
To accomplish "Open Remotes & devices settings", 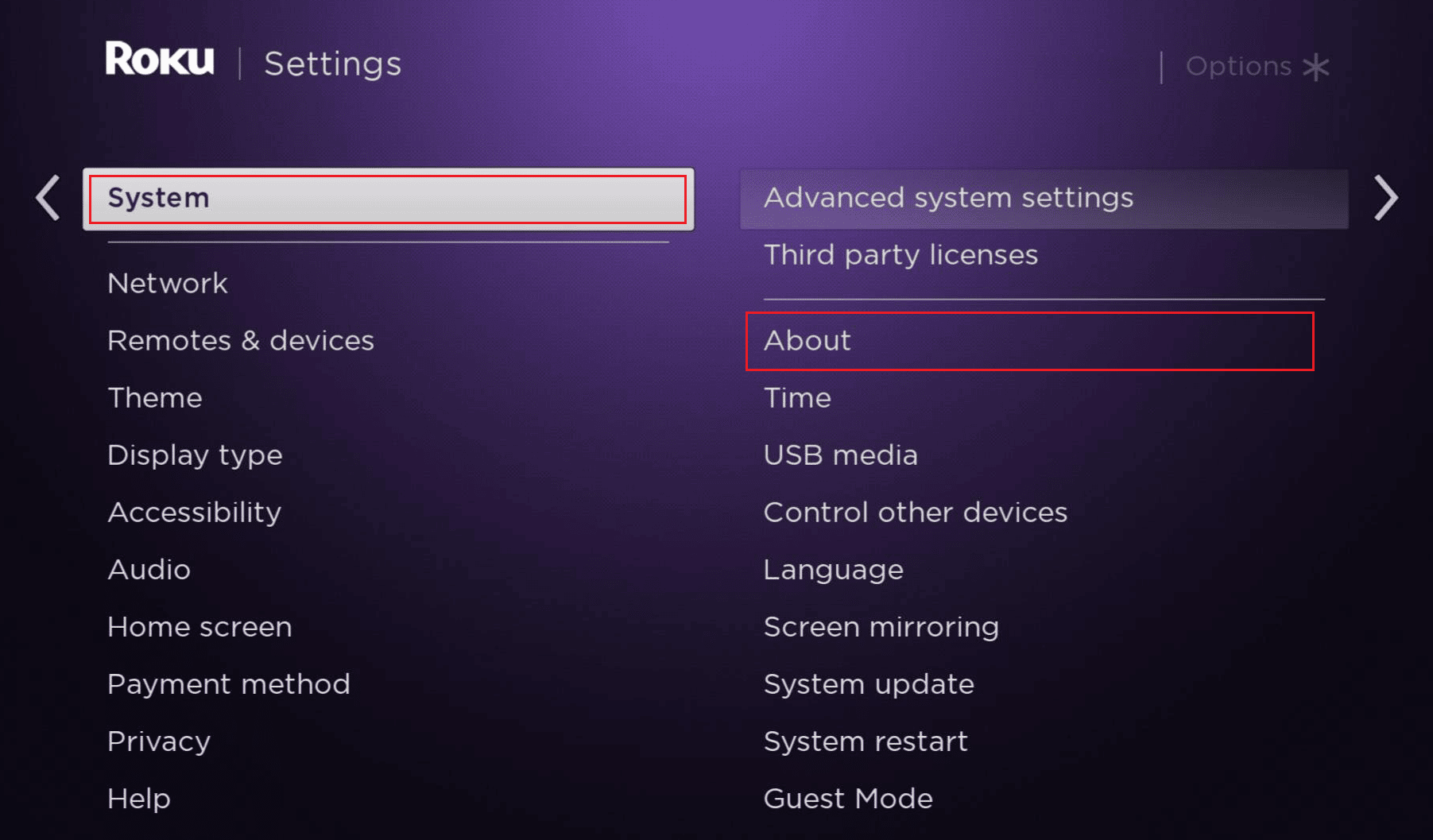I will click(x=241, y=341).
